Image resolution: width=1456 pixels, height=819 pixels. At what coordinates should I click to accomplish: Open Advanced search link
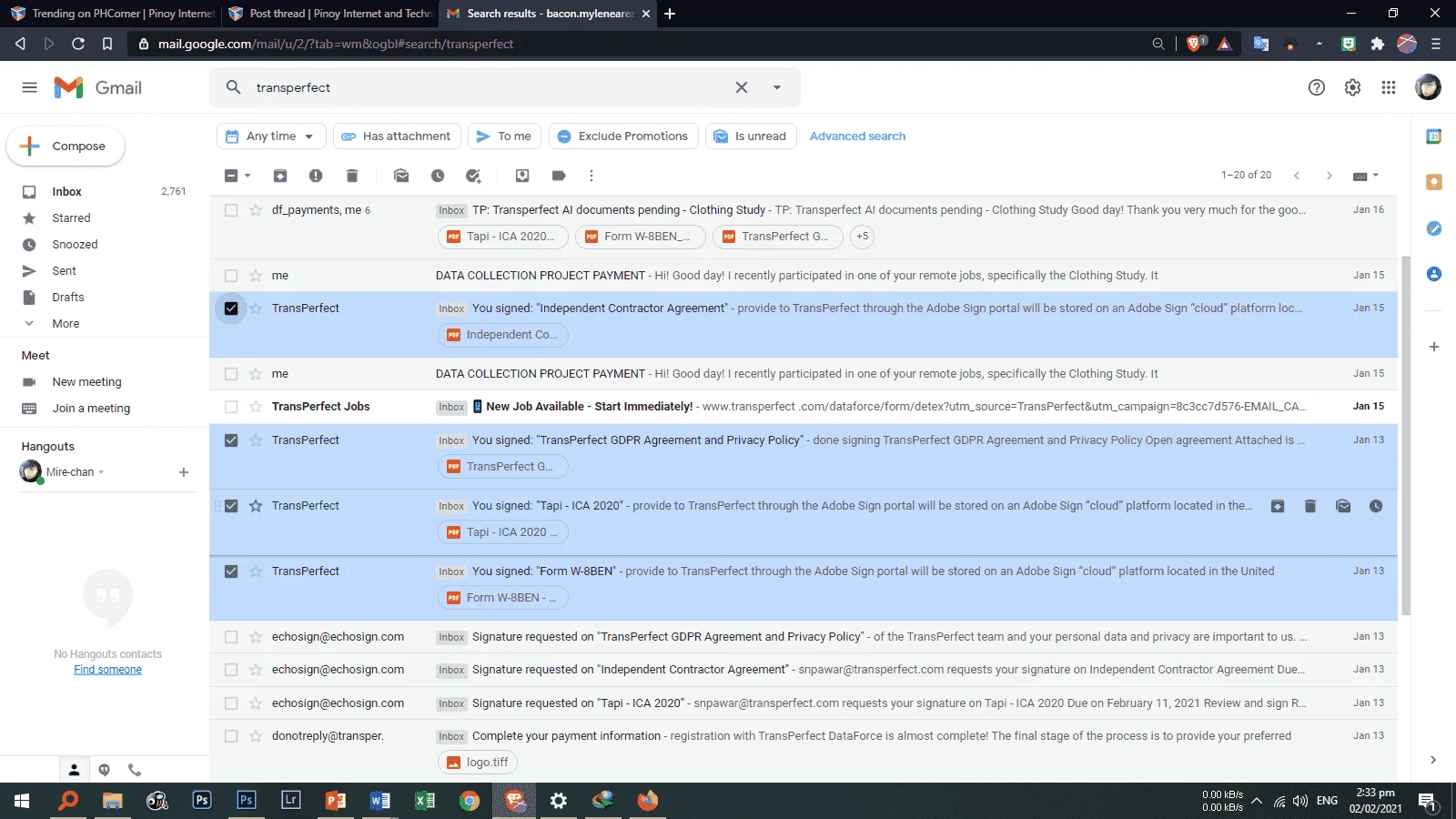pyautogui.click(x=857, y=136)
